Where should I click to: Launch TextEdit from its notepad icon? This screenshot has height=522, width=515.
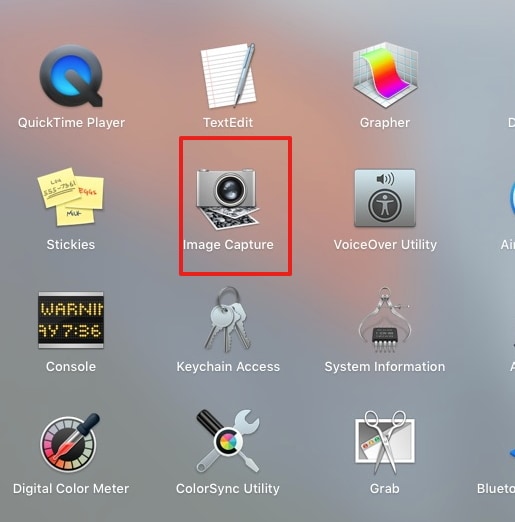click(x=228, y=75)
